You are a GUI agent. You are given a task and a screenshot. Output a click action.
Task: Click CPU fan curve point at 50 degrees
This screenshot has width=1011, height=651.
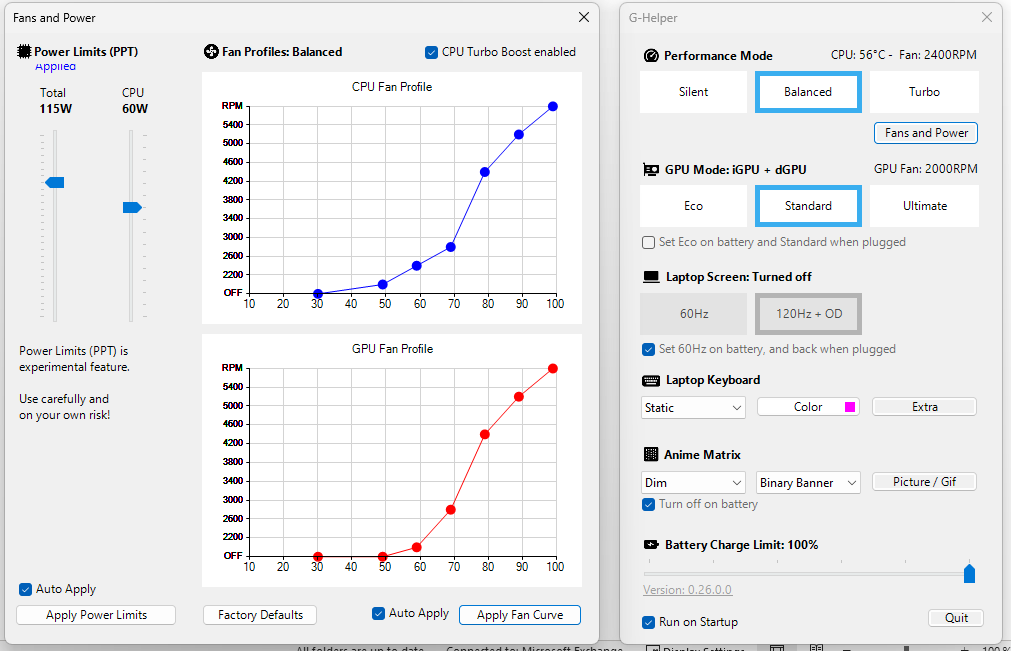coord(383,284)
